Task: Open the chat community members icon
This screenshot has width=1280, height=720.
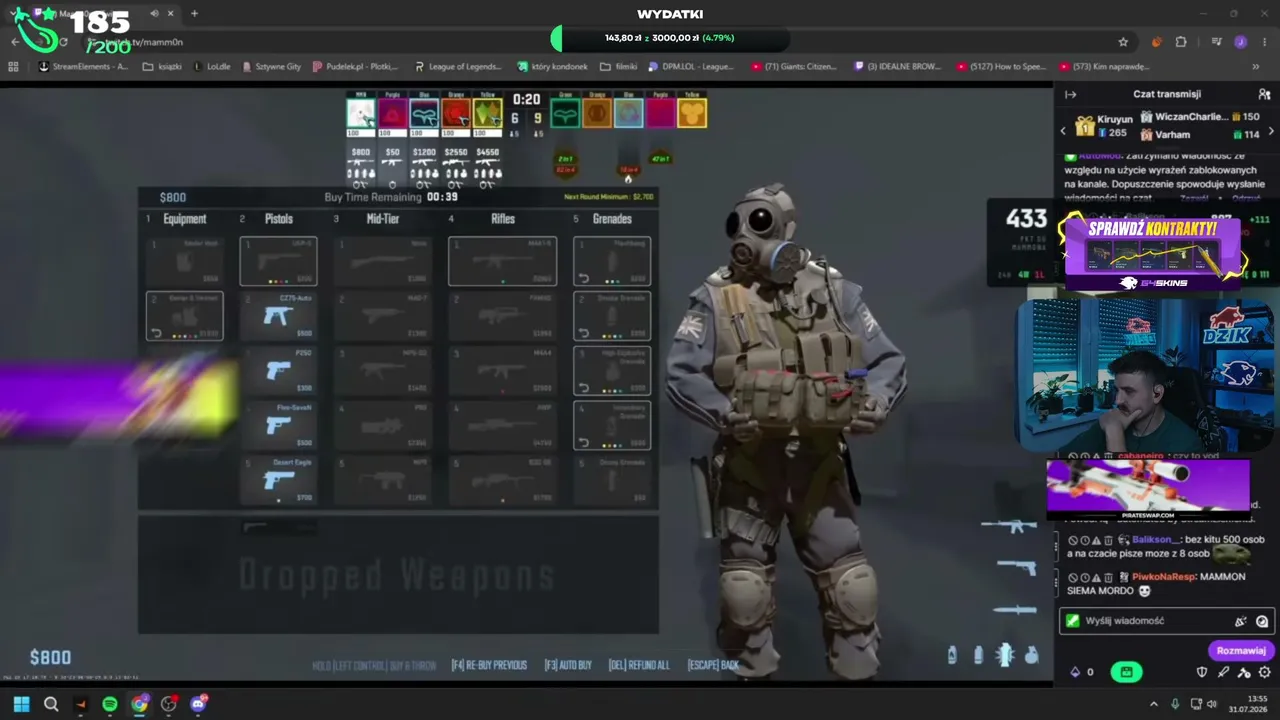Action: click(1264, 94)
